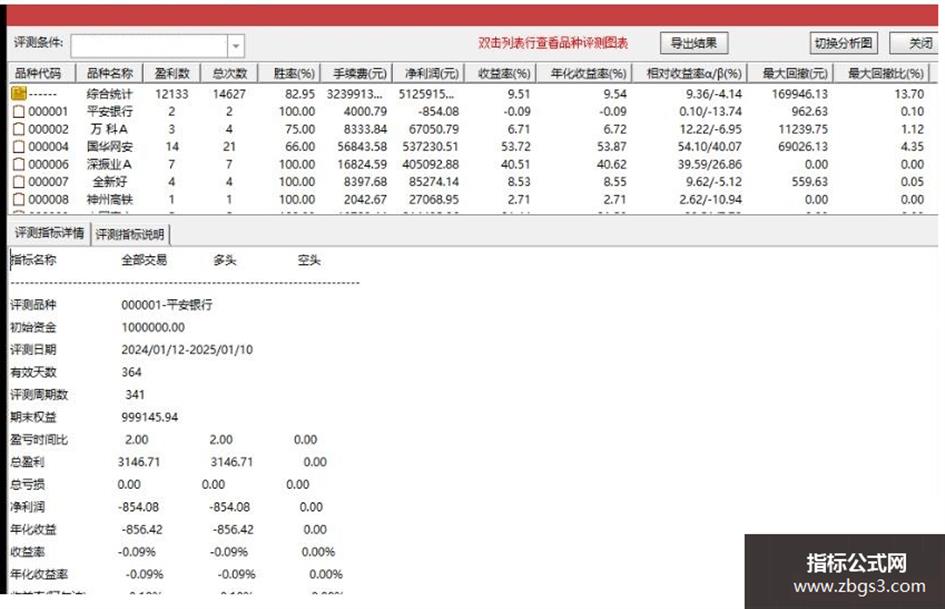Select stock name 神州高铁 in list
This screenshot has width=945, height=609.
point(109,199)
